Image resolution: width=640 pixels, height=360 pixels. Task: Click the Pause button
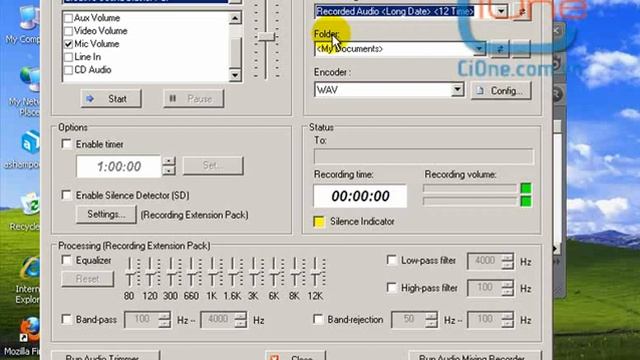pos(193,99)
